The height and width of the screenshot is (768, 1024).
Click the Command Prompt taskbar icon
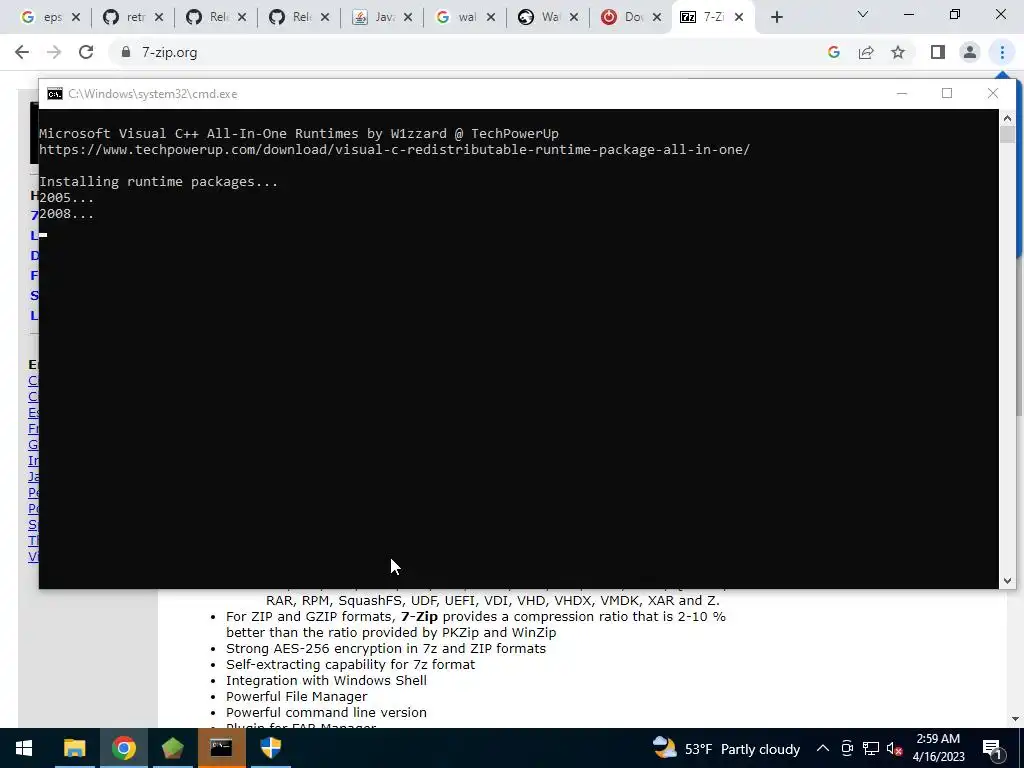(221, 748)
